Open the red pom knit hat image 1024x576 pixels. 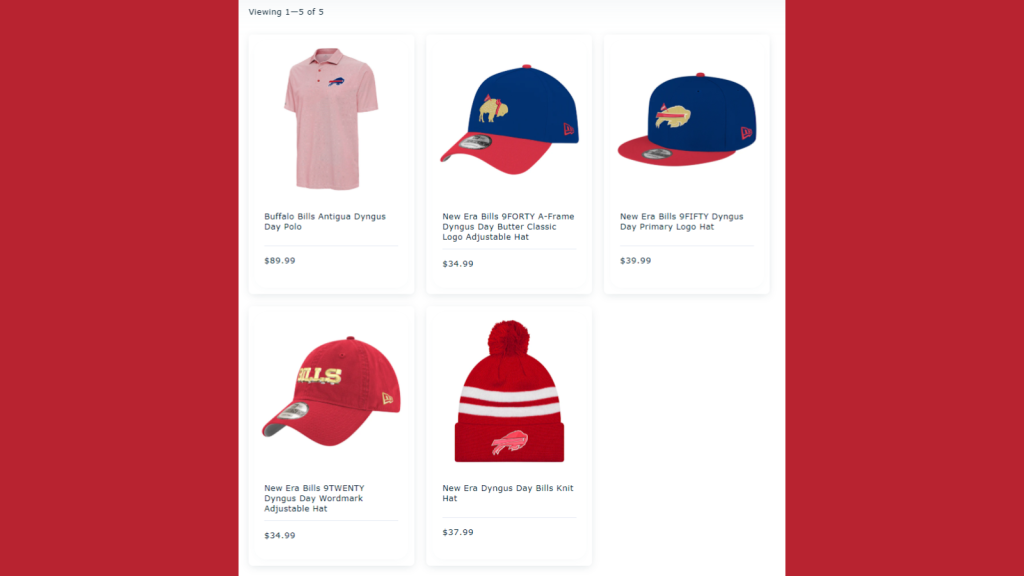509,391
